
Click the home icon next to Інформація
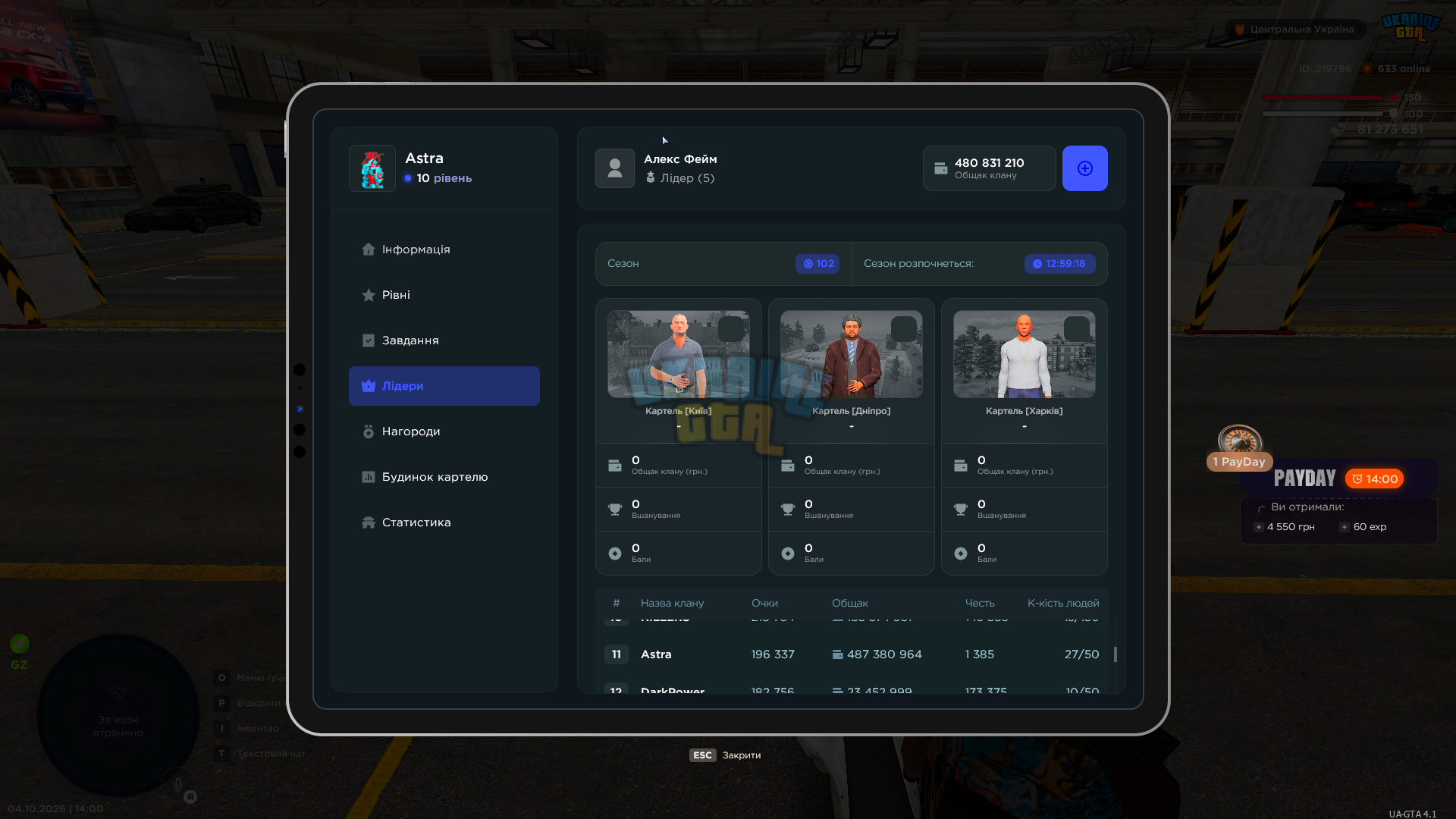369,249
